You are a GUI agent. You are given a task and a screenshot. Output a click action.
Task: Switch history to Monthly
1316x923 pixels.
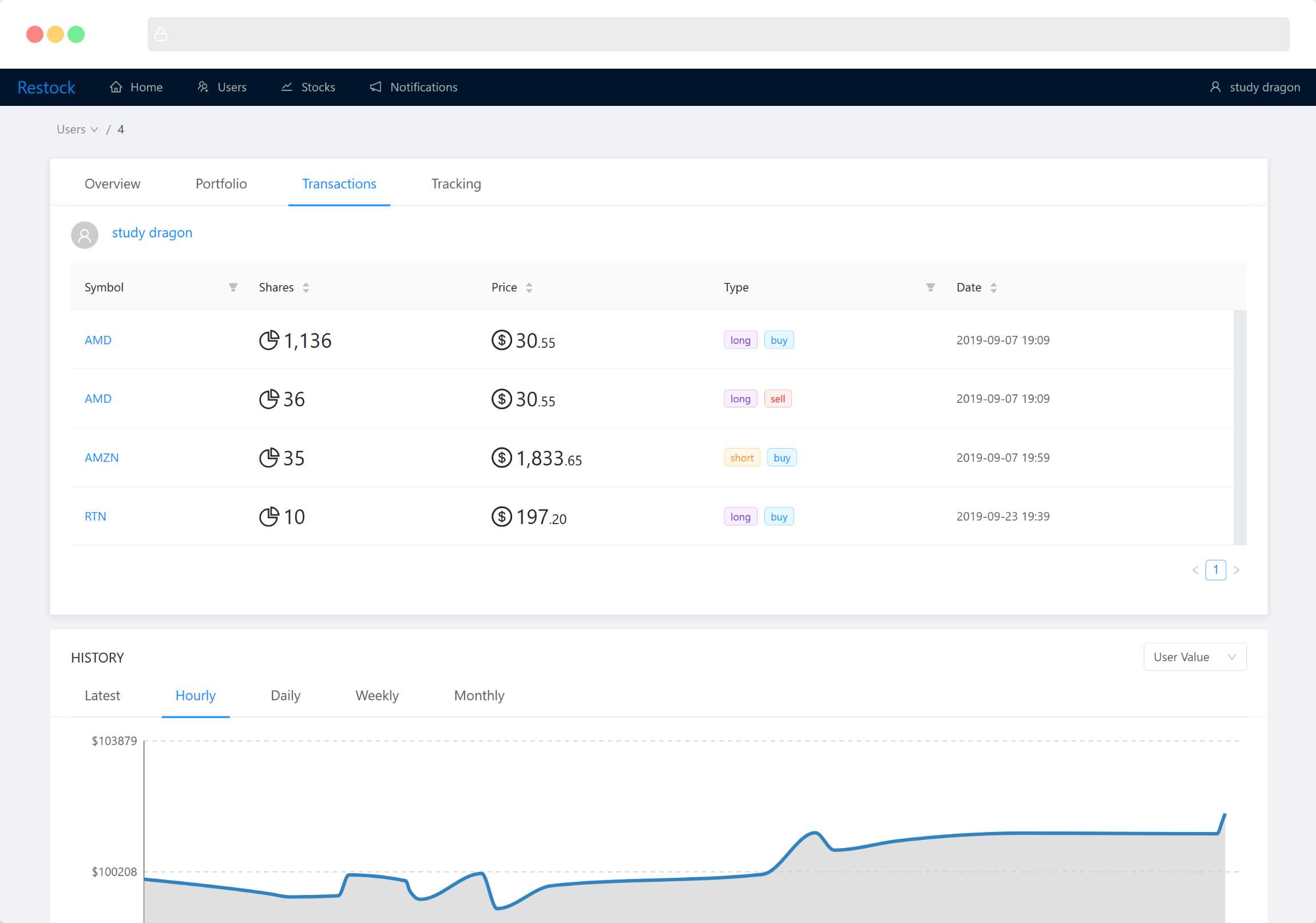click(479, 695)
